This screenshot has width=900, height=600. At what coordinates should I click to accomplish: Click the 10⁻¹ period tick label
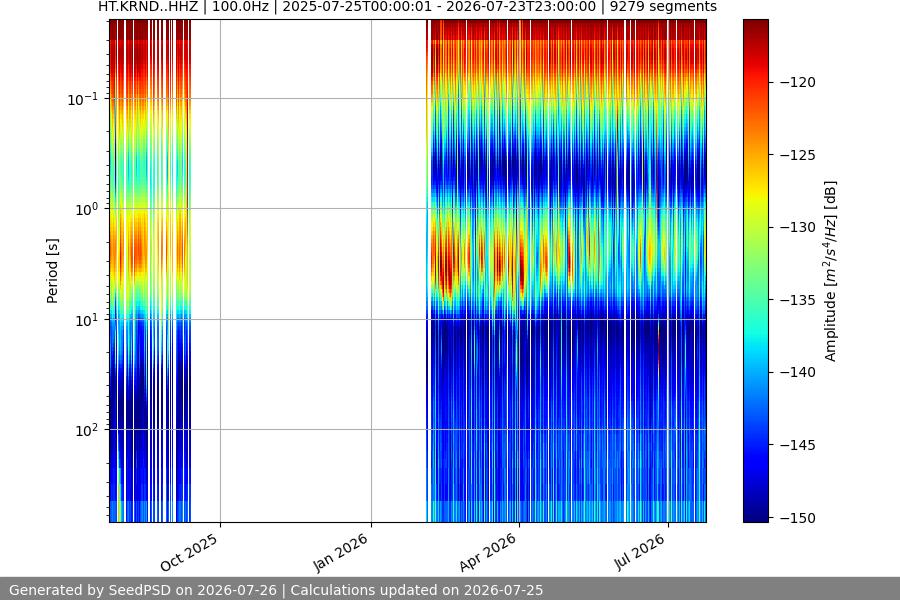[82, 99]
